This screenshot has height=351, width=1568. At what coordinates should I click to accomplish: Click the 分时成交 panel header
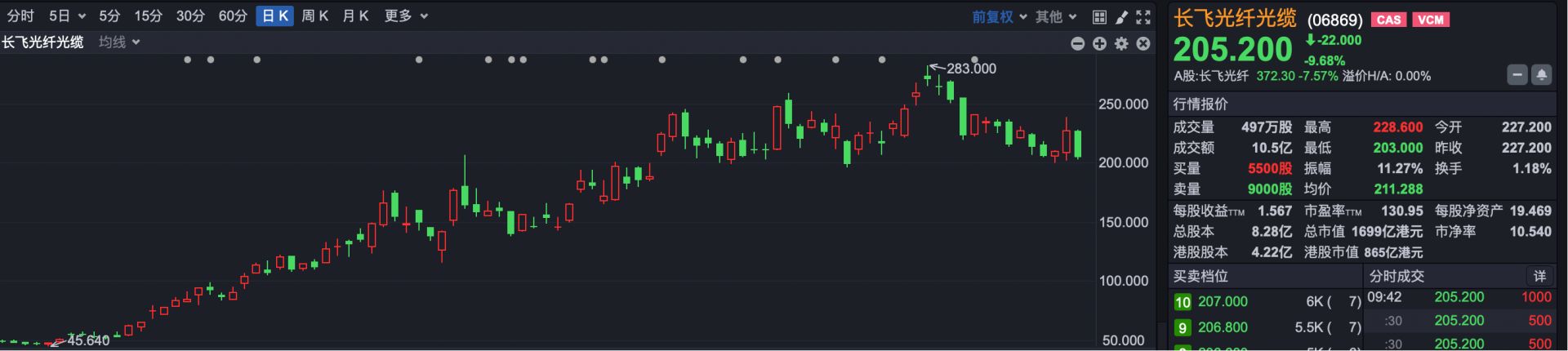tap(1396, 276)
